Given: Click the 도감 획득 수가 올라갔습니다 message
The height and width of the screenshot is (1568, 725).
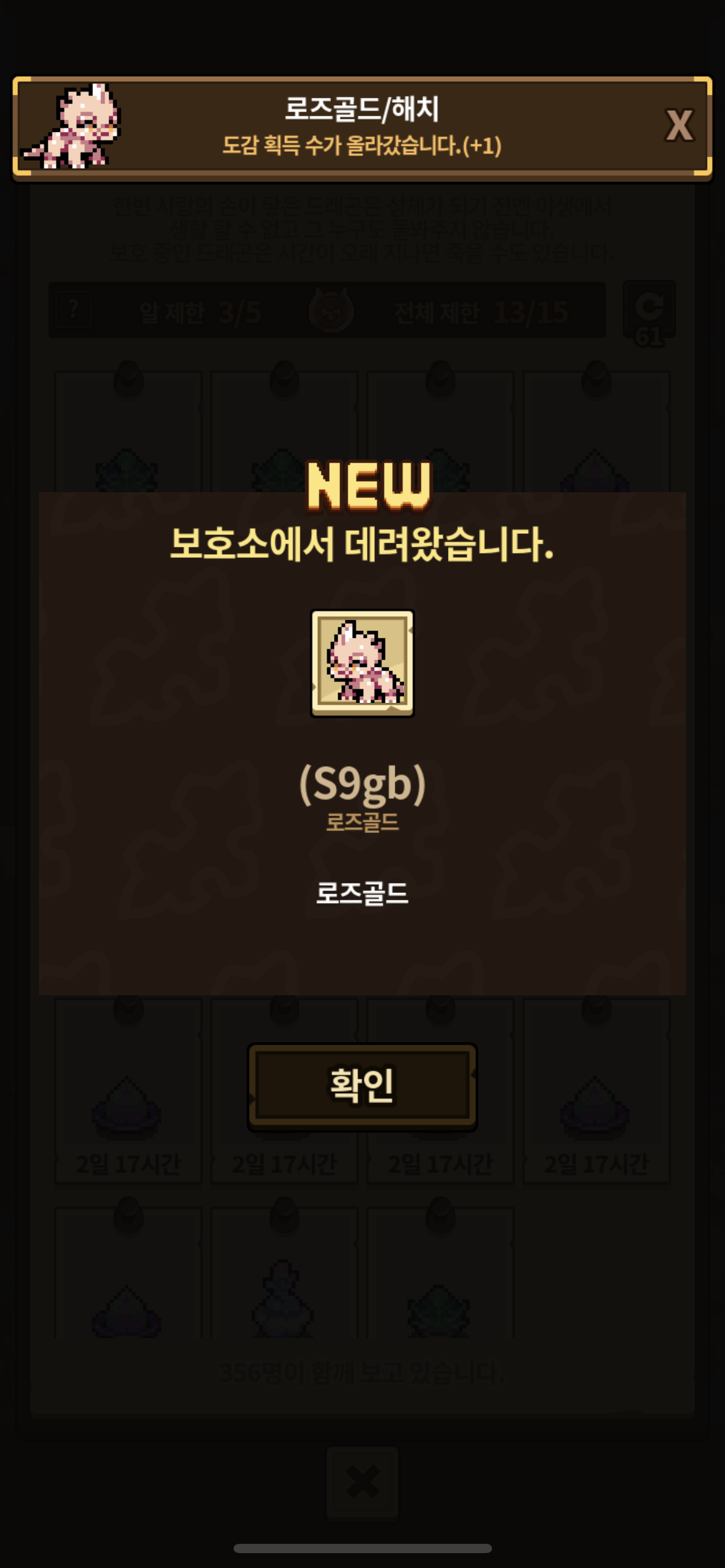Looking at the screenshot, I should coord(362,146).
